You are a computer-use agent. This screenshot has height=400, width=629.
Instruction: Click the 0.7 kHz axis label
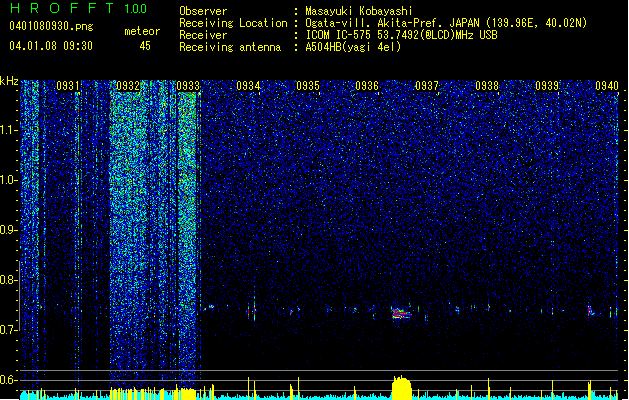[x=8, y=330]
